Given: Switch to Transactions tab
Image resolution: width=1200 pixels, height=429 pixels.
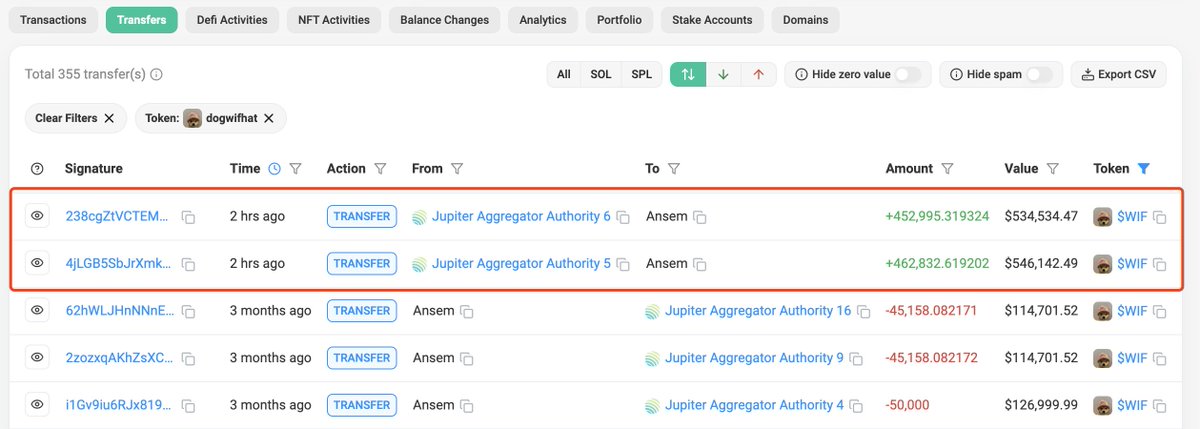Looking at the screenshot, I should (54, 20).
